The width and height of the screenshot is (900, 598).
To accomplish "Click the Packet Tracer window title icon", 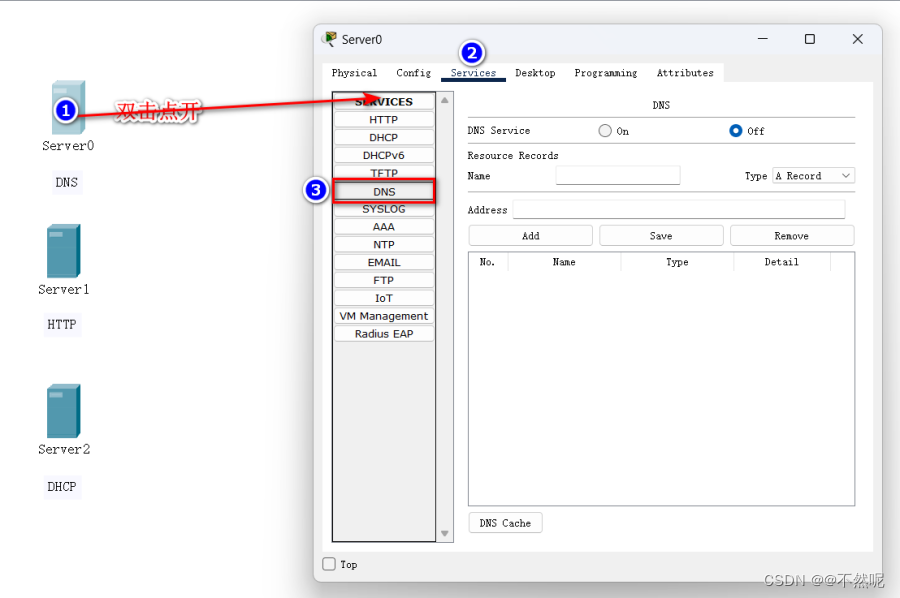I will point(329,39).
